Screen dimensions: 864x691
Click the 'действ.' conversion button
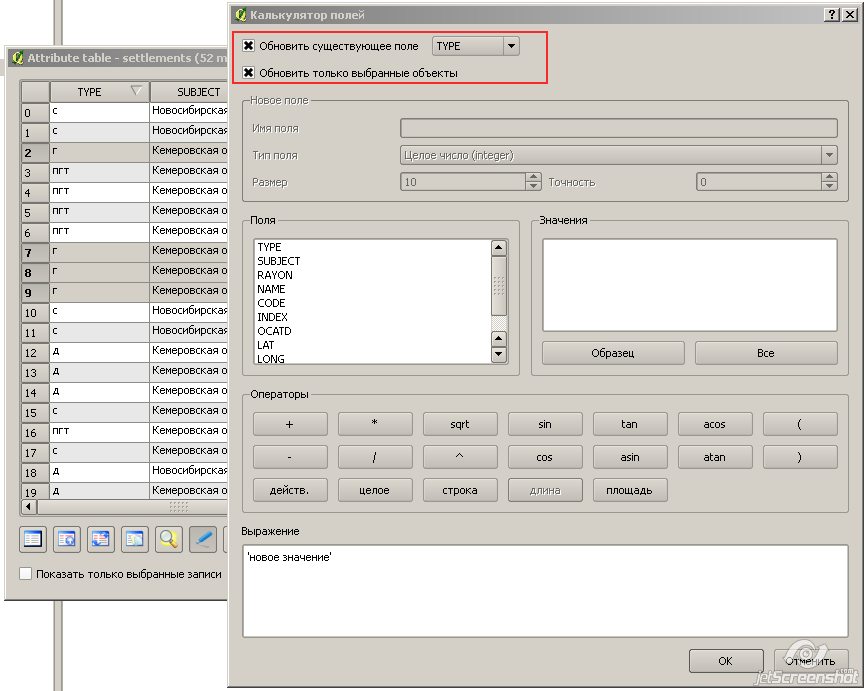coord(290,490)
